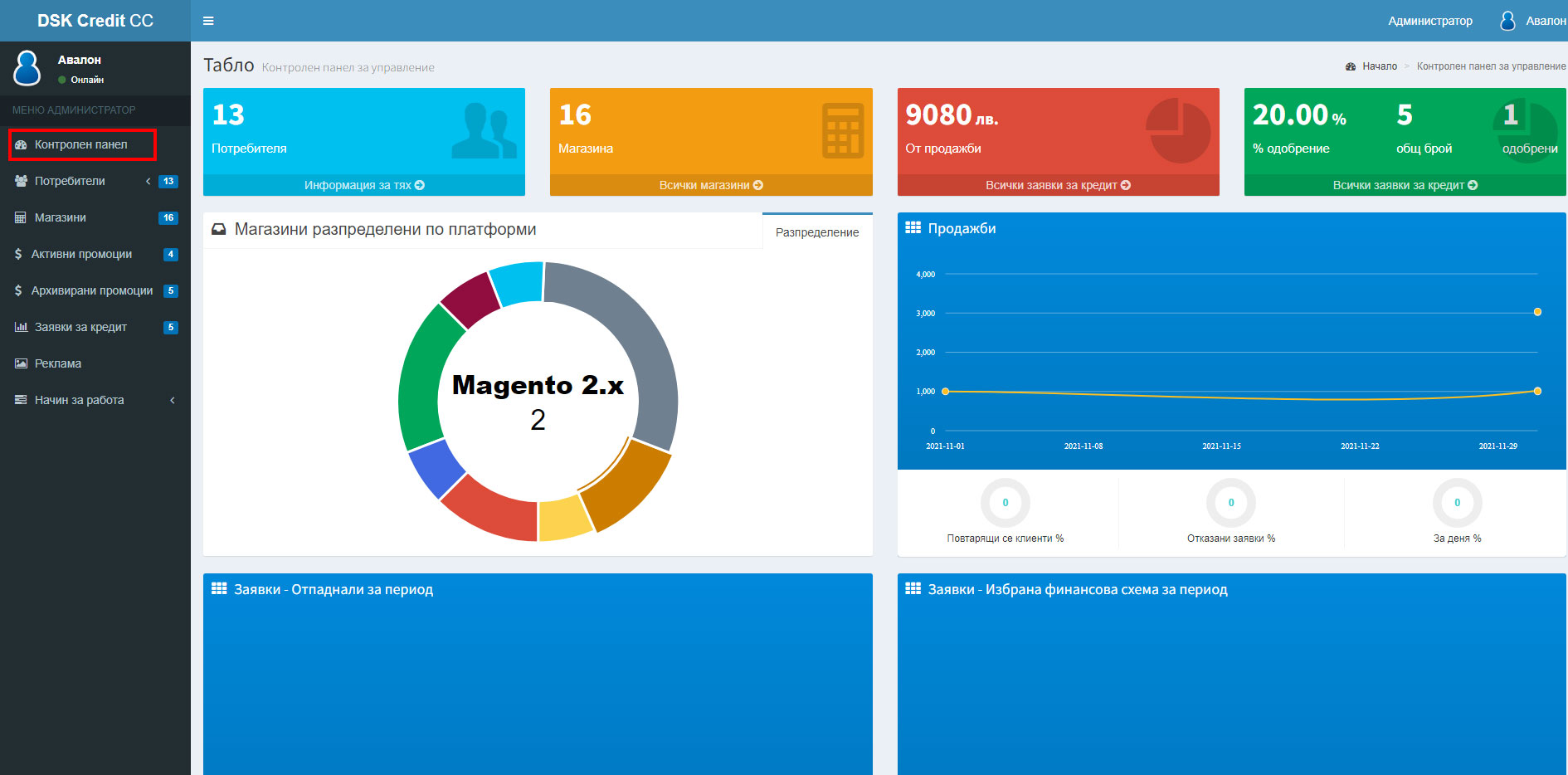Screen dimensions: 1568x775
Task: Click the calculator icon on Магазина card
Action: click(843, 130)
